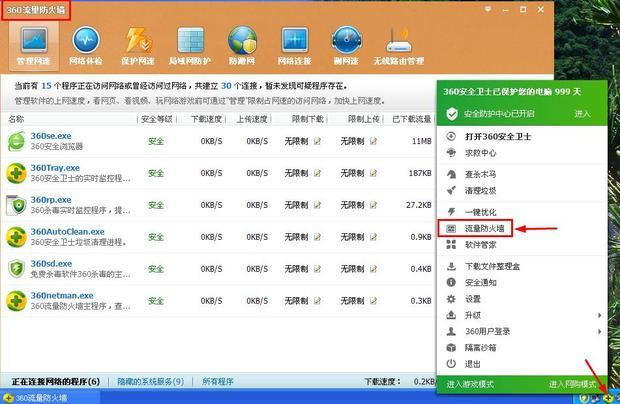Open the 网络连接 connections view
The image size is (620, 404).
point(295,46)
